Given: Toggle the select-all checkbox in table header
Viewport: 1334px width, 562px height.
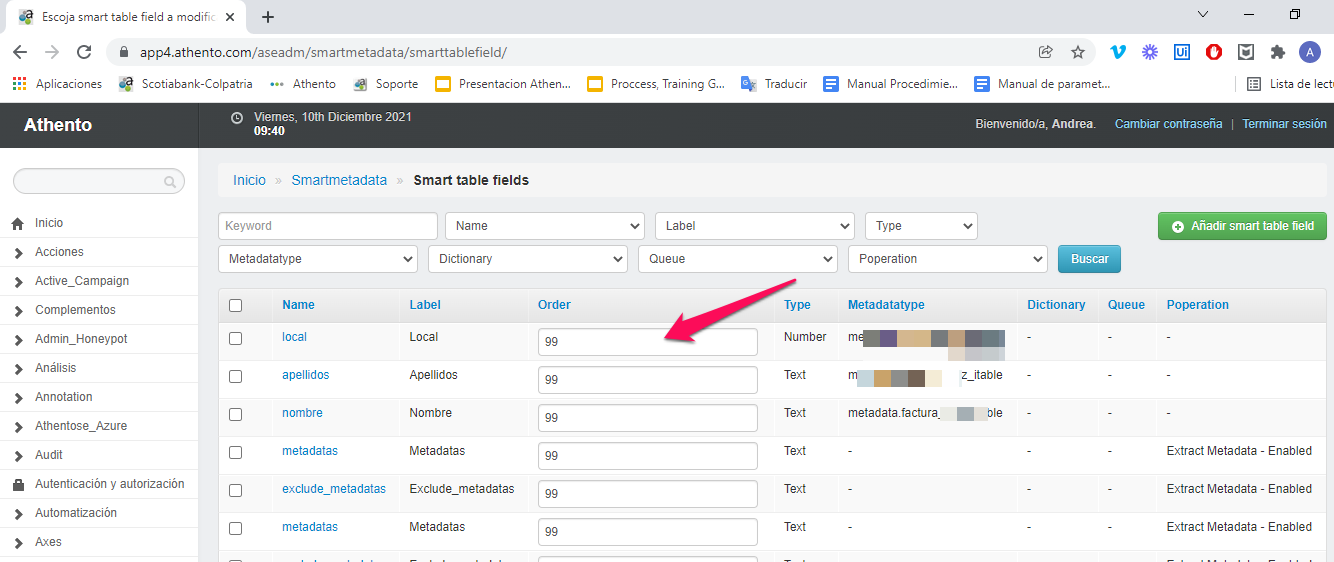Looking at the screenshot, I should tap(235, 305).
